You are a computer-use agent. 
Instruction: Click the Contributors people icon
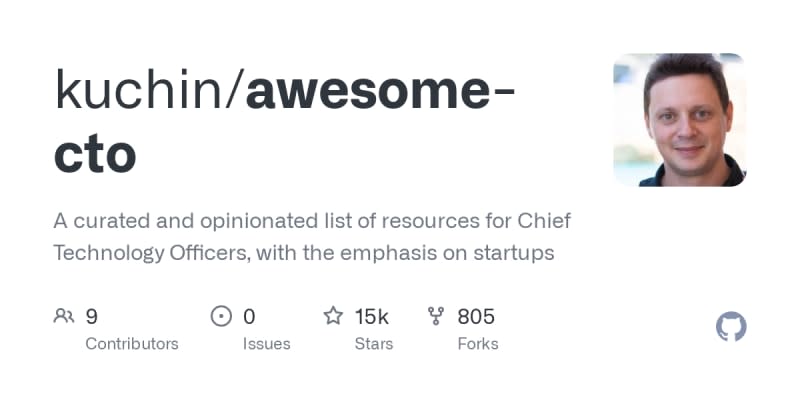pyautogui.click(x=64, y=317)
